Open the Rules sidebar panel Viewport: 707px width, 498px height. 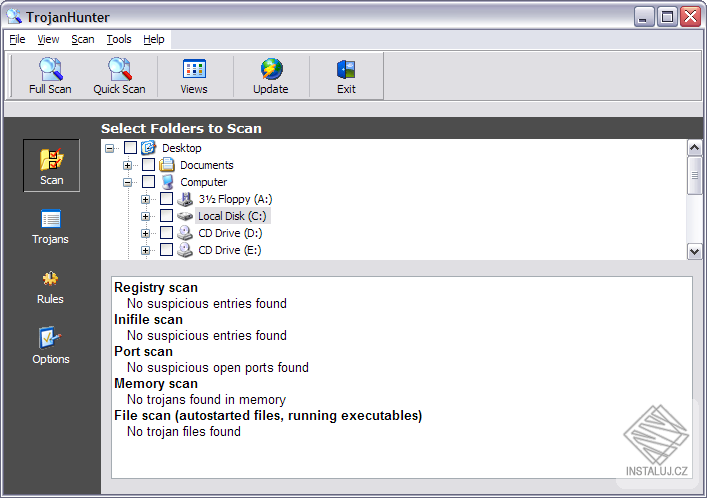pyautogui.click(x=50, y=287)
